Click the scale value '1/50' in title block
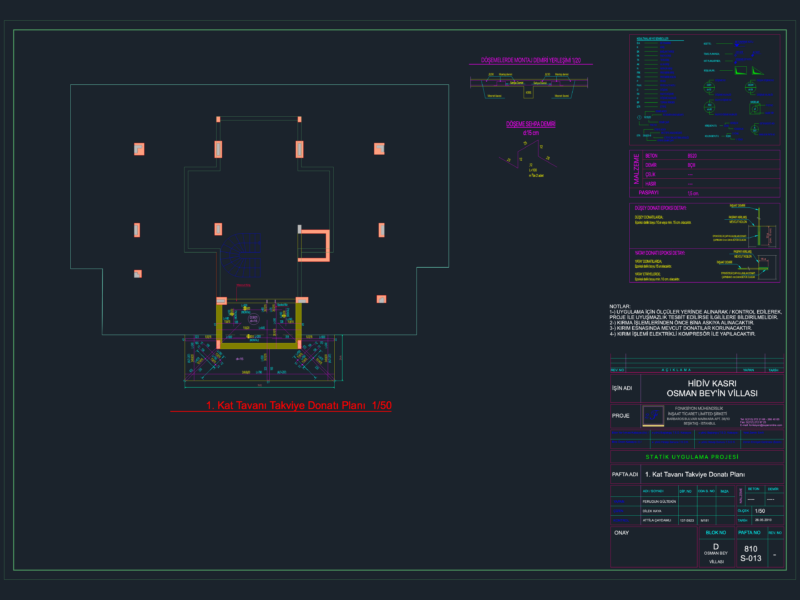 point(760,511)
